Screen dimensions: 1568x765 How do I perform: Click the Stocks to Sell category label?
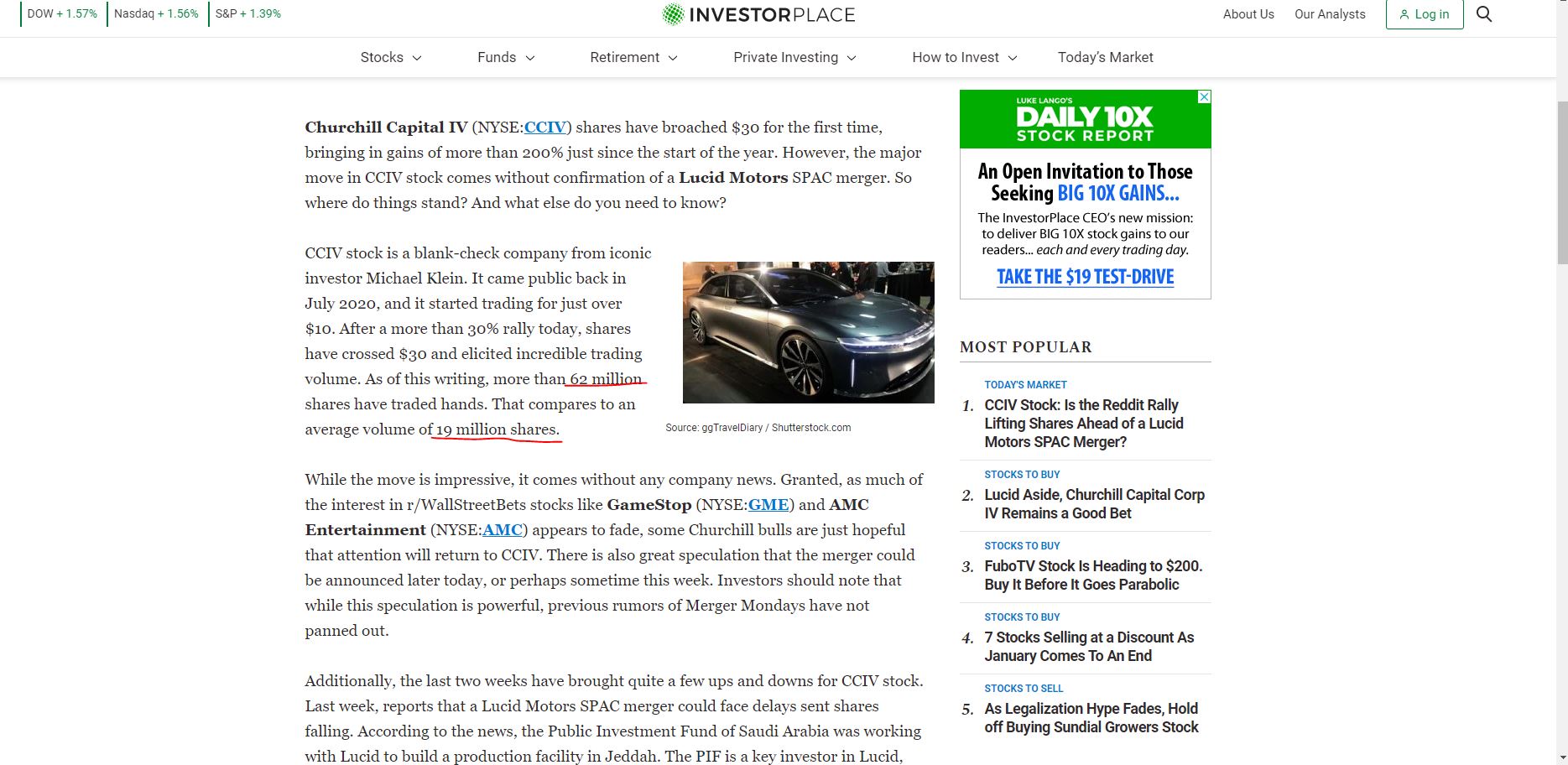[x=1024, y=689]
